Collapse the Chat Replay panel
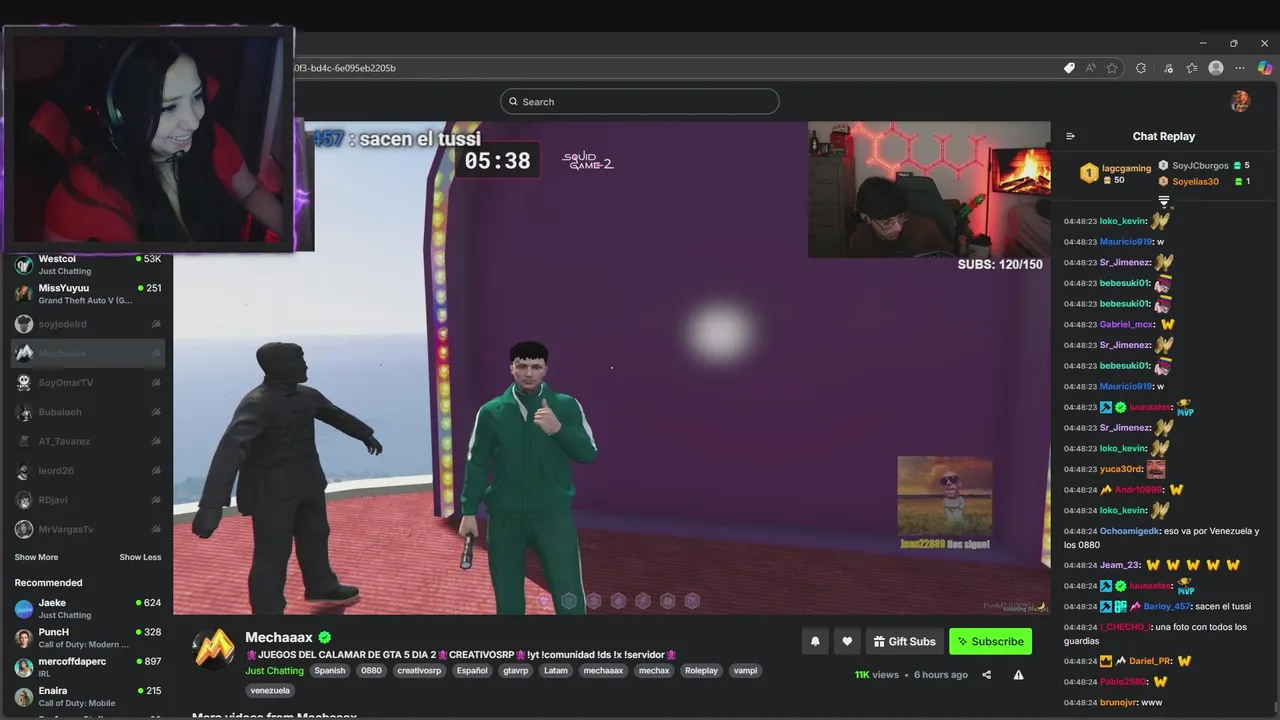This screenshot has height=720, width=1280. click(x=1070, y=136)
